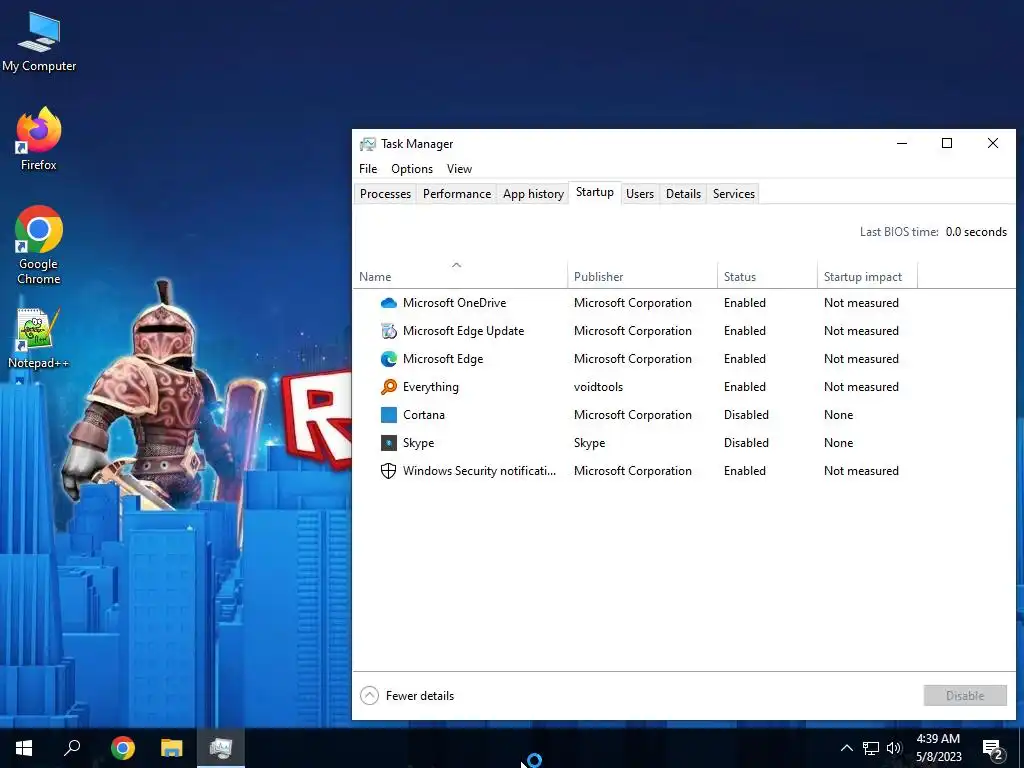Open the Action Center notifications icon
The width and height of the screenshot is (1024, 768).
(x=992, y=749)
